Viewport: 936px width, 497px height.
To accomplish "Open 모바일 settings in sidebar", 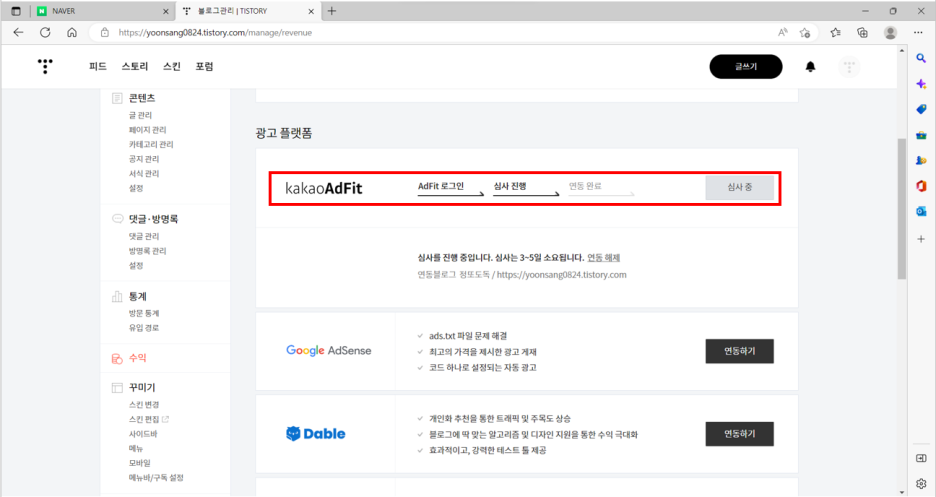I will pos(140,463).
